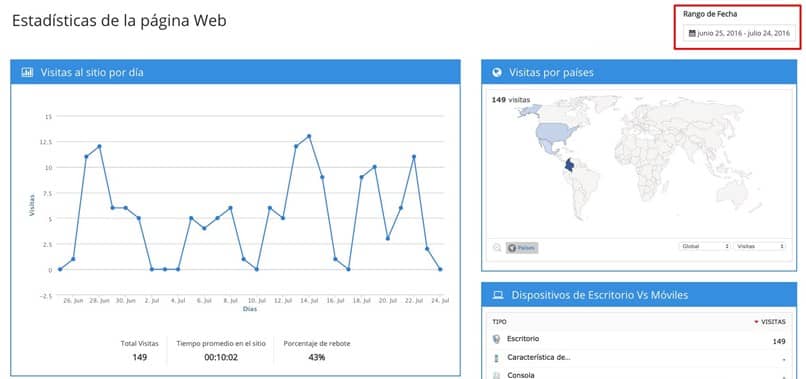This screenshot has height=379, width=806.
Task: Click the 12.5 y-axis tick label
Action: click(x=45, y=142)
